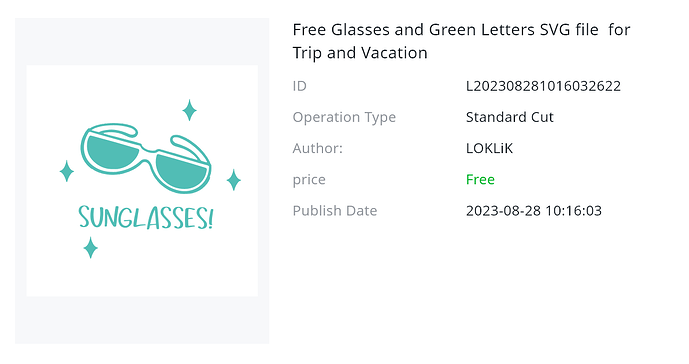
Task: Click the sparkle star right of sunglasses
Action: coord(233,180)
